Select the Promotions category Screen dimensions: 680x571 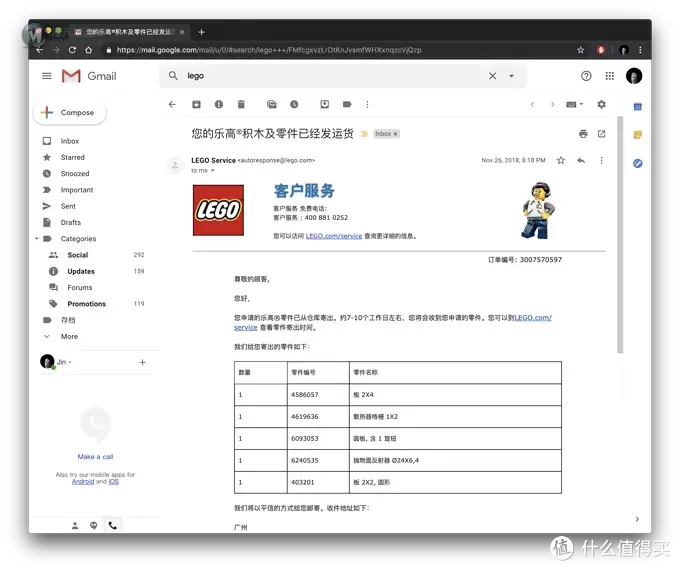[x=86, y=304]
